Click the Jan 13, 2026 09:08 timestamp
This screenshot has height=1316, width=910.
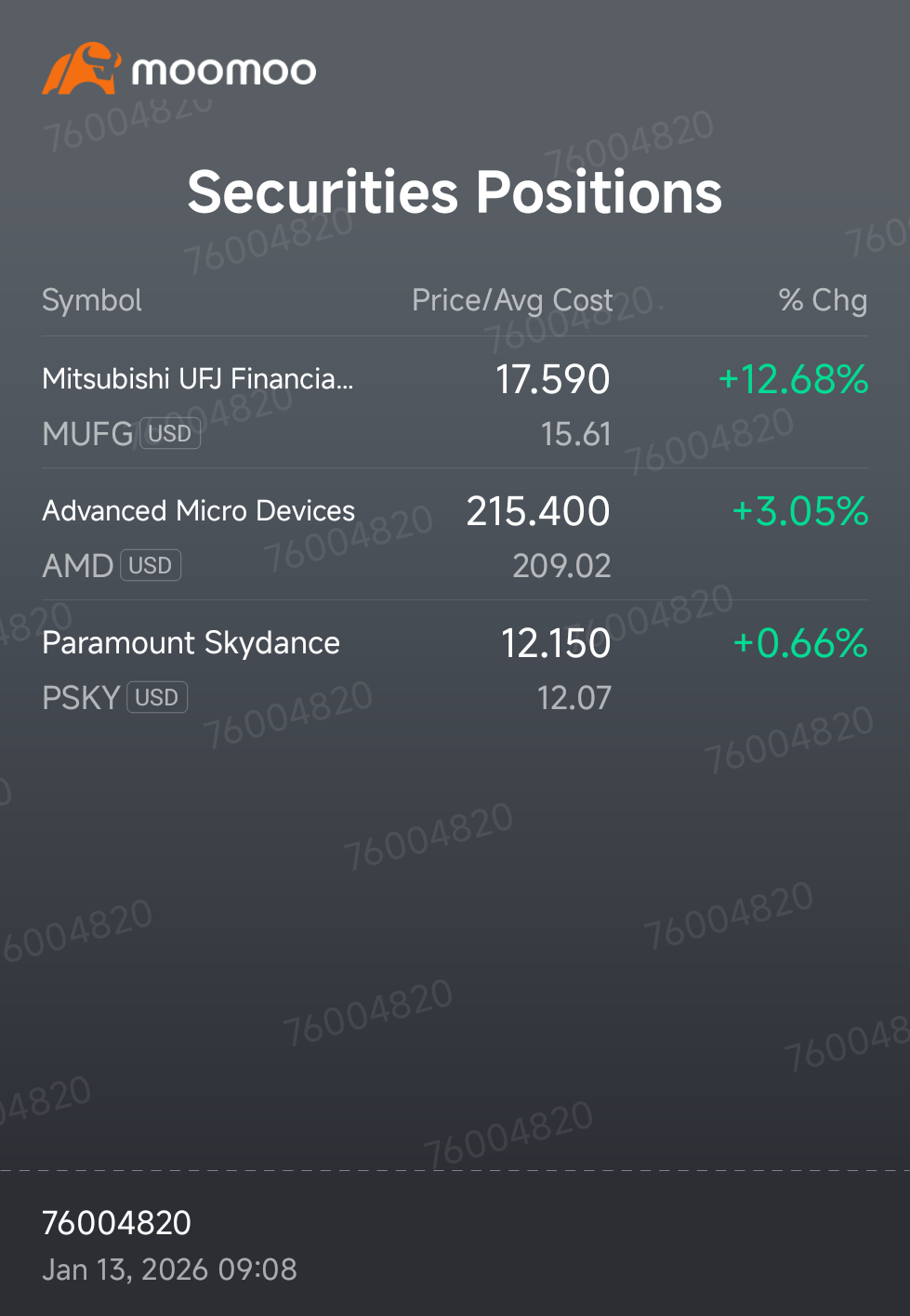[169, 1270]
